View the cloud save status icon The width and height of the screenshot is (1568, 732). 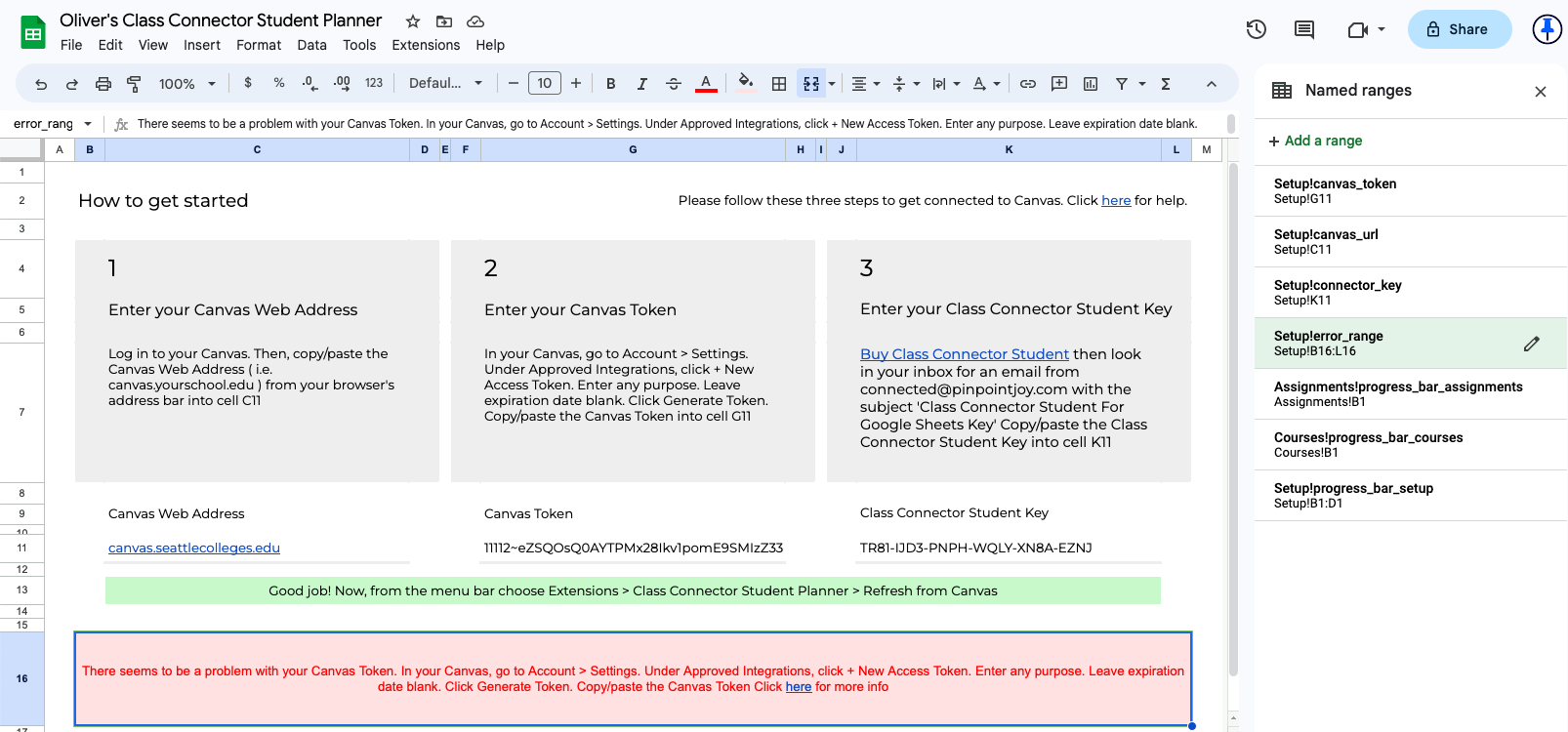click(475, 21)
